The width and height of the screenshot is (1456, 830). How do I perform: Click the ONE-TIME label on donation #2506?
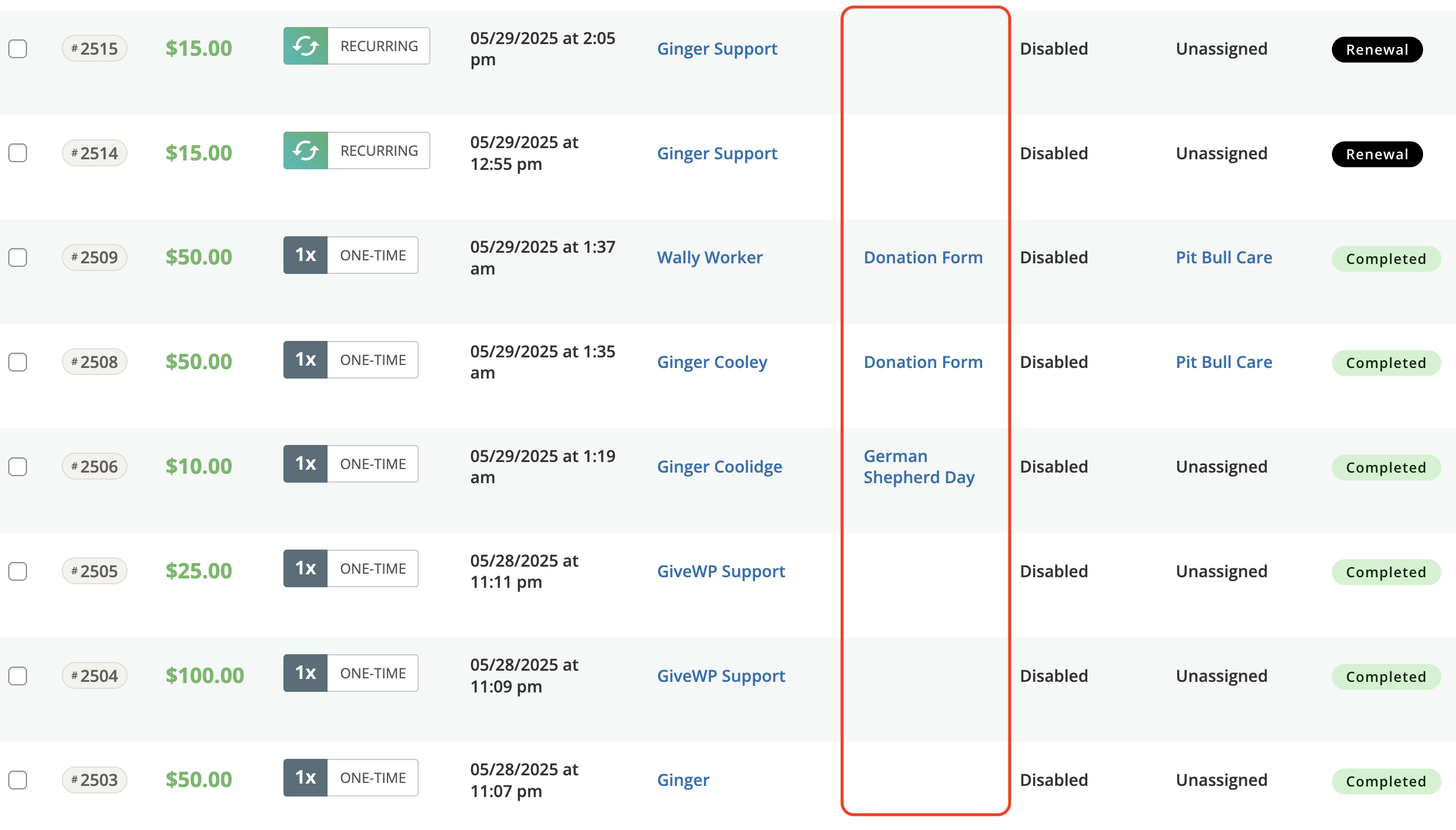point(373,464)
